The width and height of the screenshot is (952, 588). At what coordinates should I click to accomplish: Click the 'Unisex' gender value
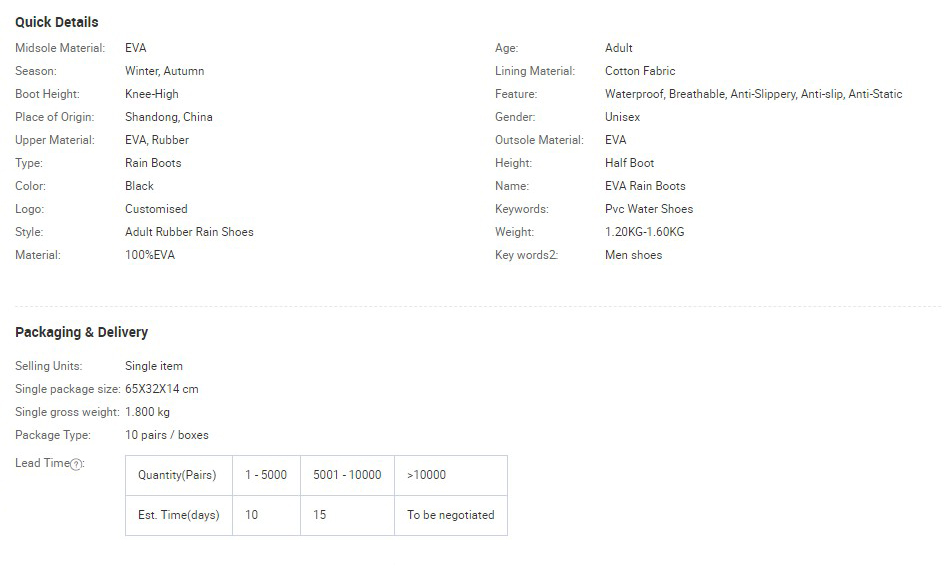tap(622, 117)
